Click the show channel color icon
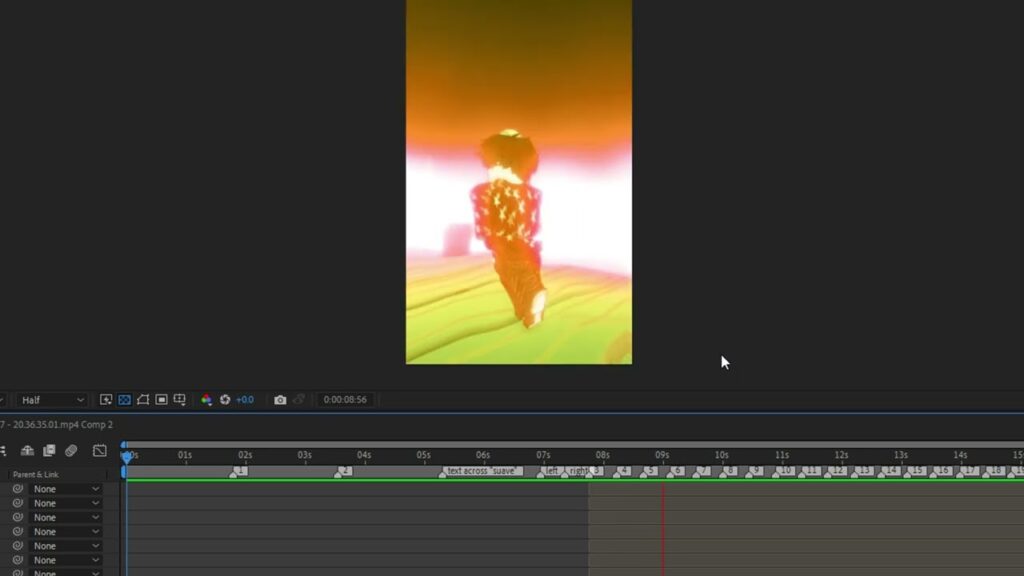 (207, 400)
